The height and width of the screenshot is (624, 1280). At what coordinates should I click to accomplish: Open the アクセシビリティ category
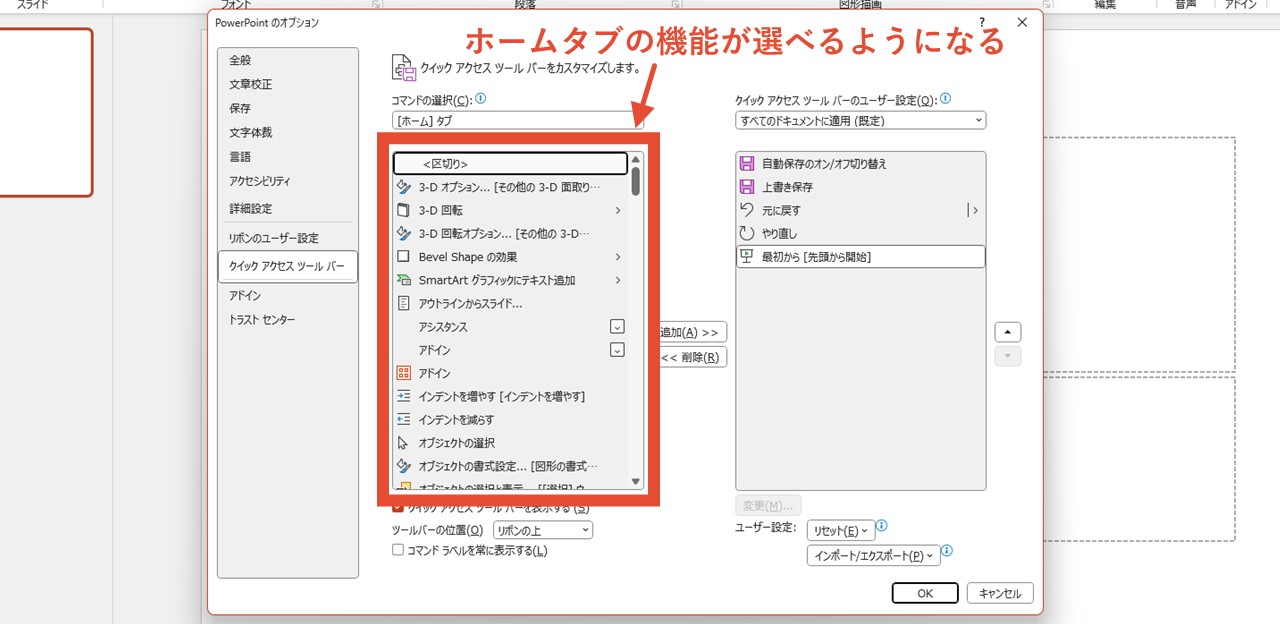click(x=260, y=181)
